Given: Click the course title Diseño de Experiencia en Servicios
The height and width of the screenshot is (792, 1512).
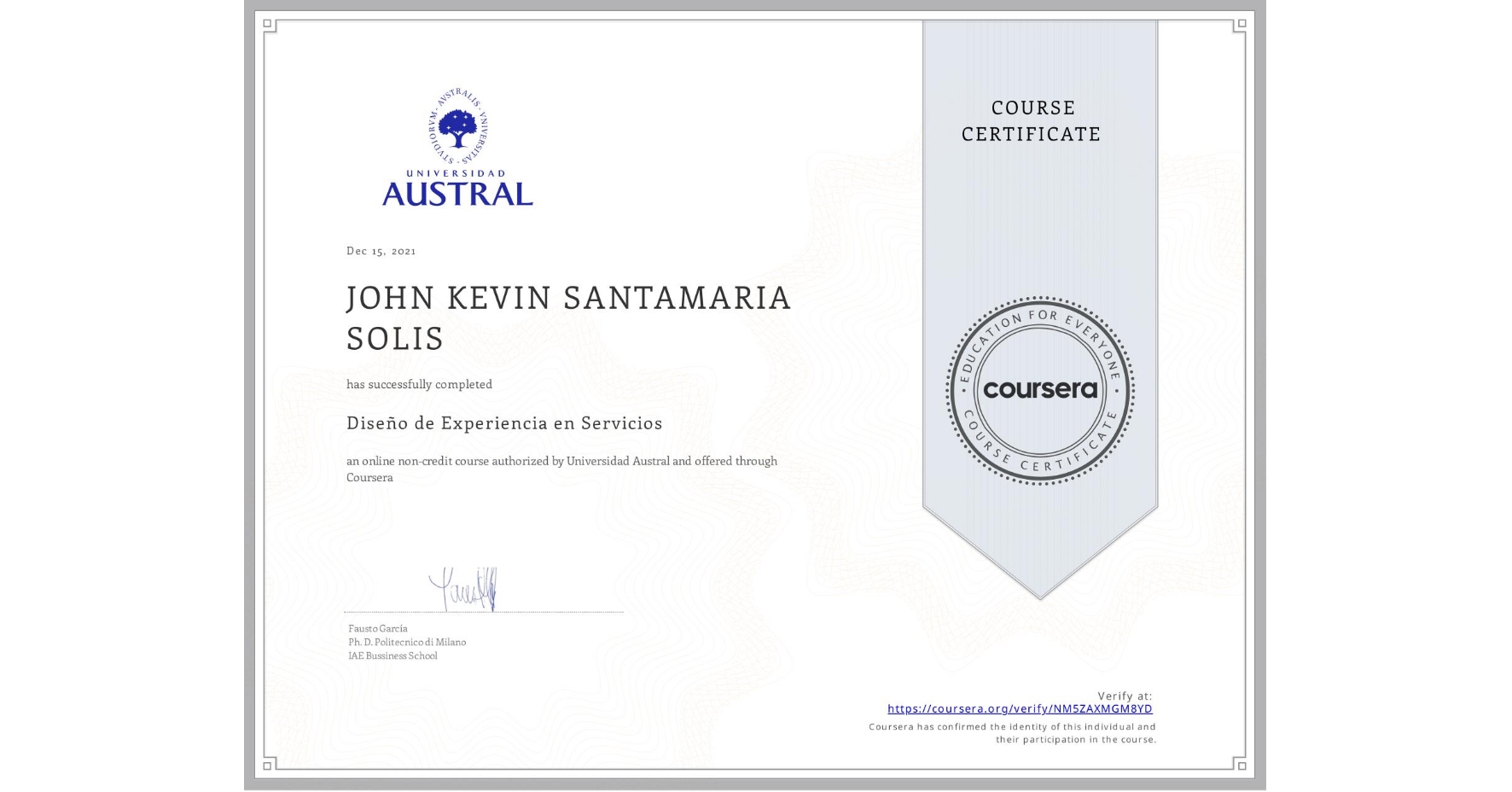Looking at the screenshot, I should click(x=504, y=422).
